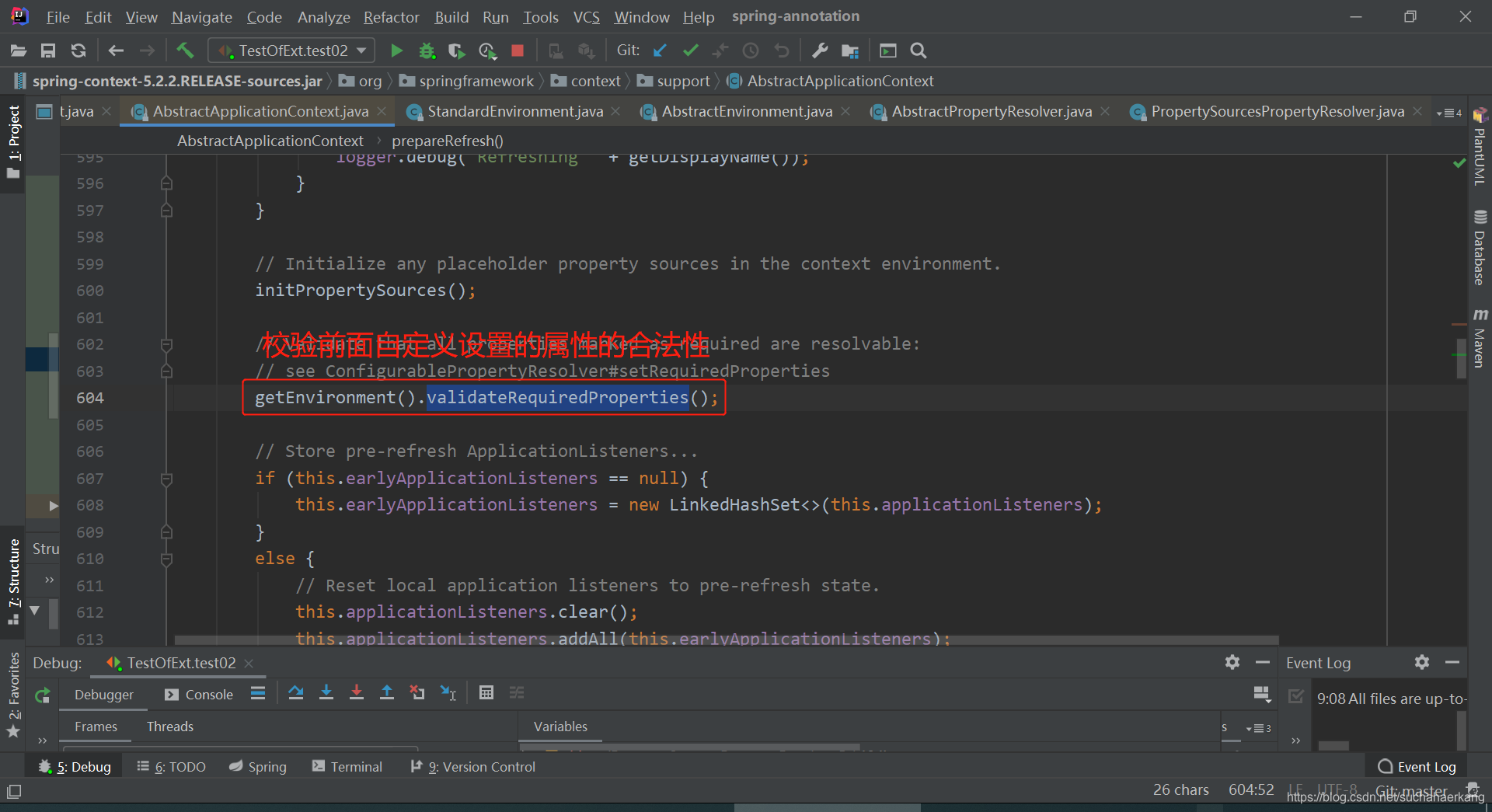The height and width of the screenshot is (812, 1492).
Task: Open the Project tool window
Action: click(13, 142)
